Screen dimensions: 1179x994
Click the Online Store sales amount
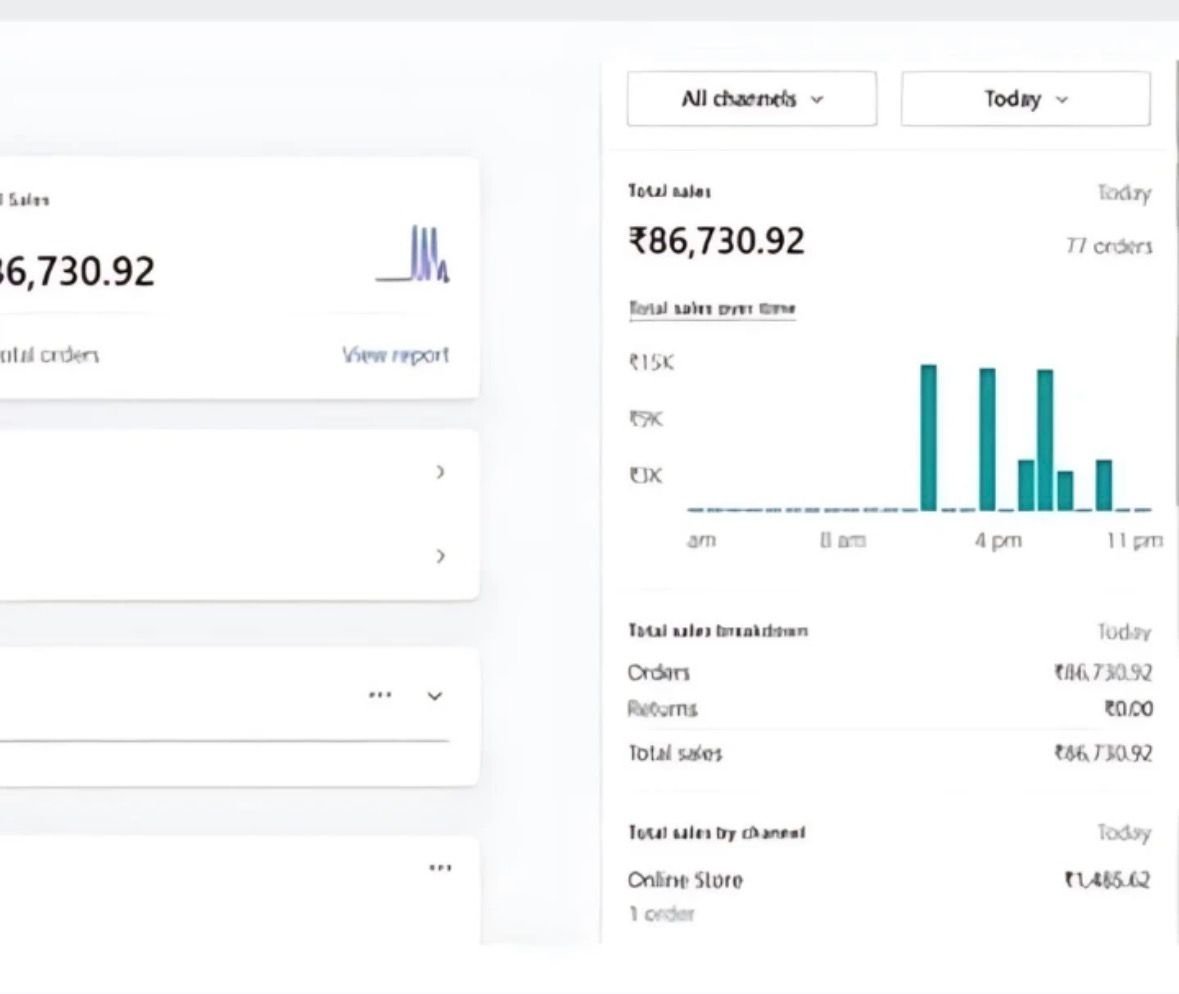point(1106,881)
